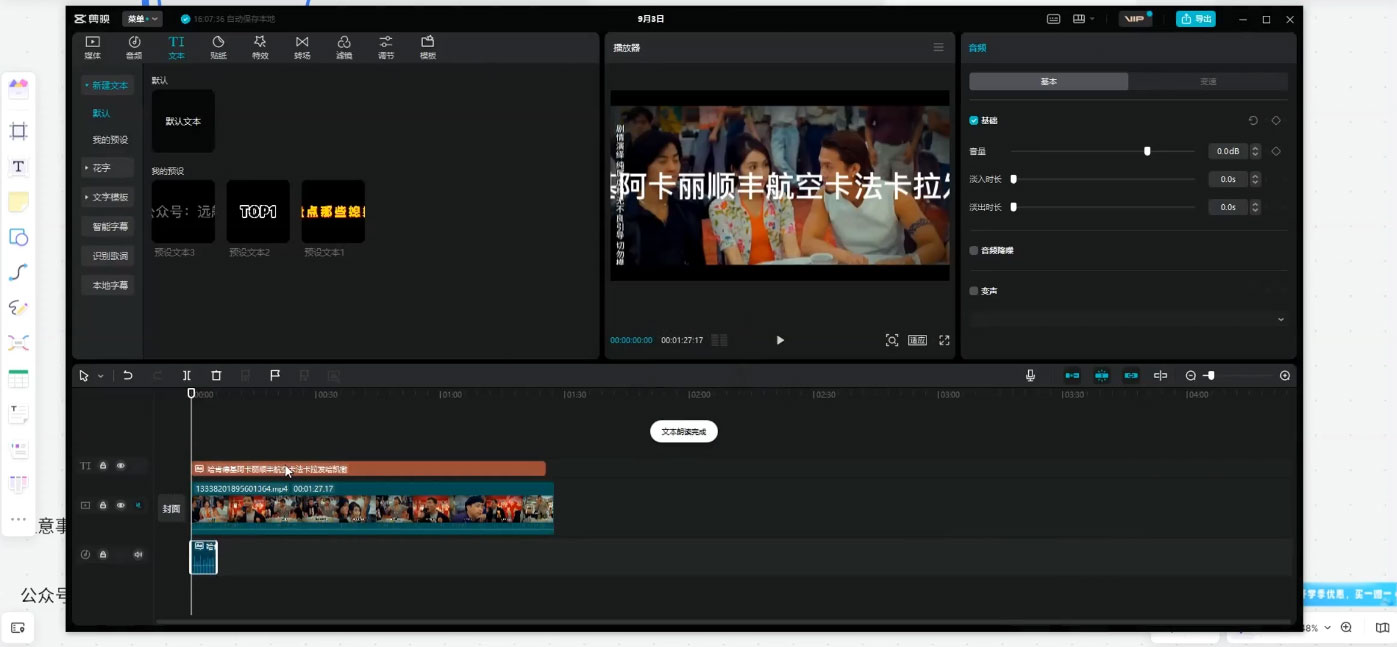Hide the text track with eye icon

point(121,466)
